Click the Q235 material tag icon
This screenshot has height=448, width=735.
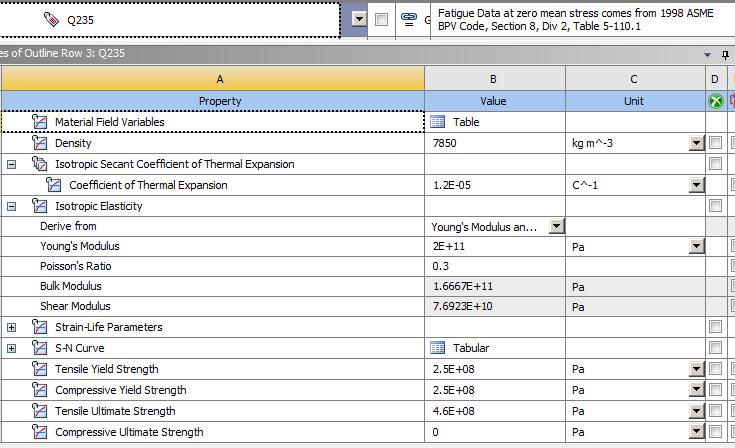coord(50,19)
